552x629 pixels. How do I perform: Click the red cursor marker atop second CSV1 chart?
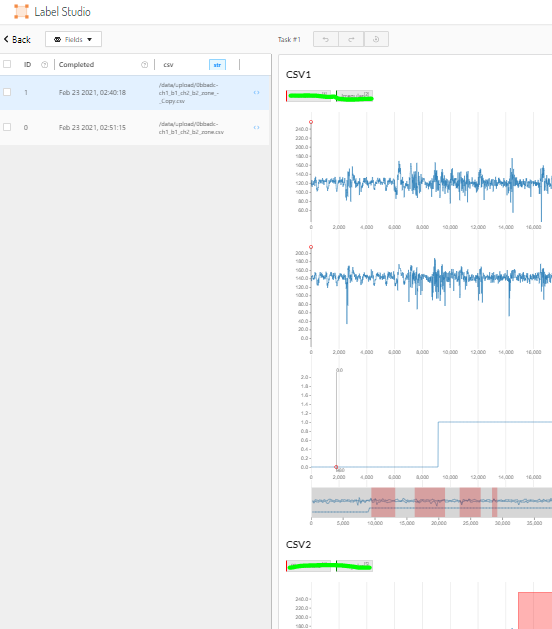click(311, 247)
